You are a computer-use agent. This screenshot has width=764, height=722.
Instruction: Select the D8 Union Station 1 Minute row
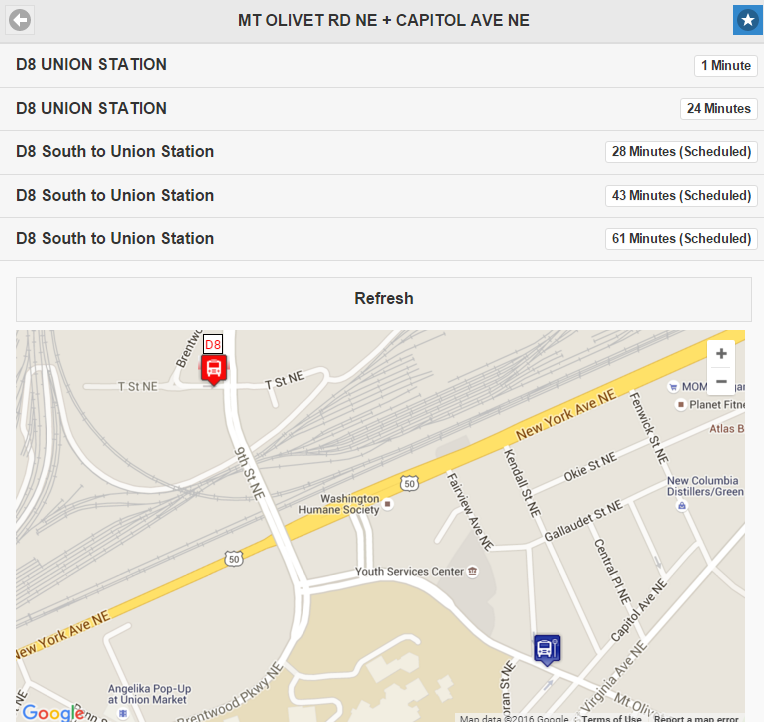coord(382,65)
